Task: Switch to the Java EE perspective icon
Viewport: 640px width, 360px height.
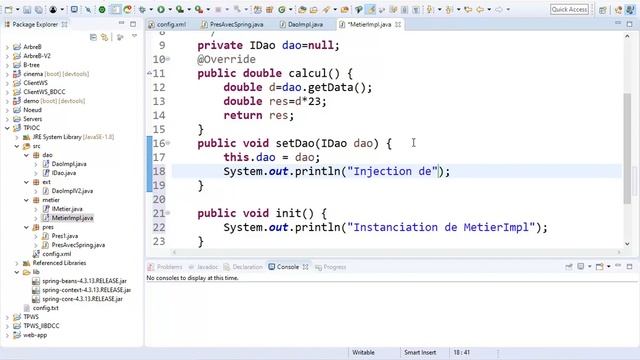Action: click(x=618, y=9)
